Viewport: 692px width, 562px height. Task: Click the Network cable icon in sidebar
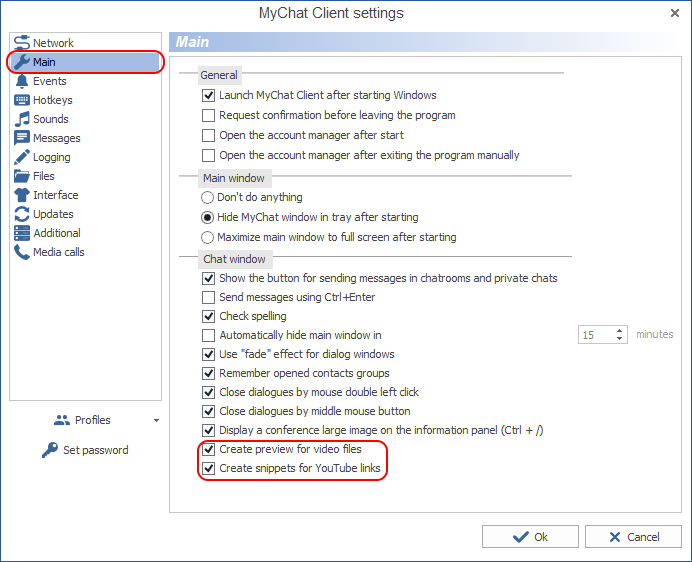22,43
